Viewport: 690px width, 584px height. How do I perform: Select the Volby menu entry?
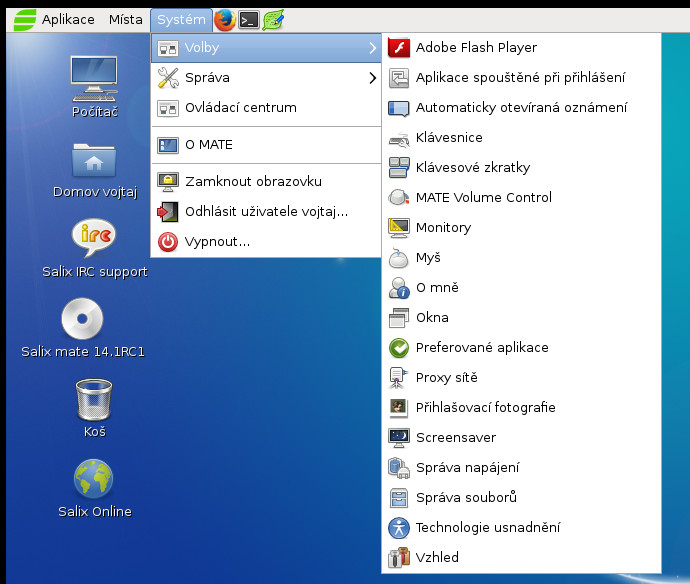coord(266,48)
